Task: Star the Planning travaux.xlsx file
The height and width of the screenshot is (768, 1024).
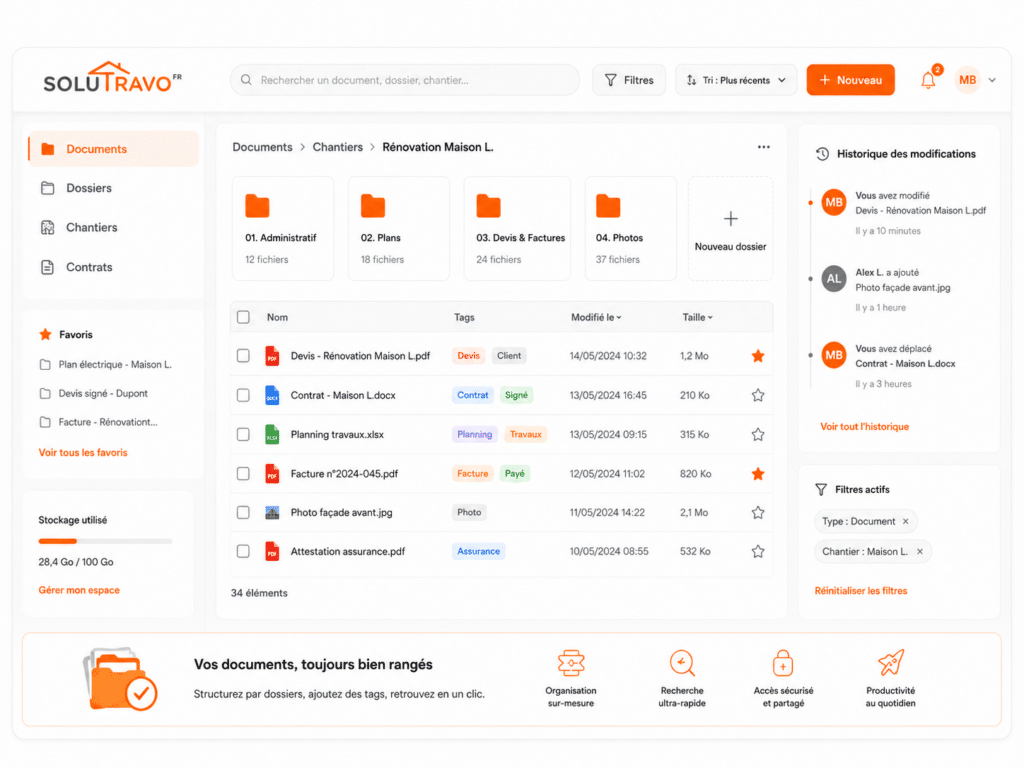Action: pyautogui.click(x=758, y=434)
